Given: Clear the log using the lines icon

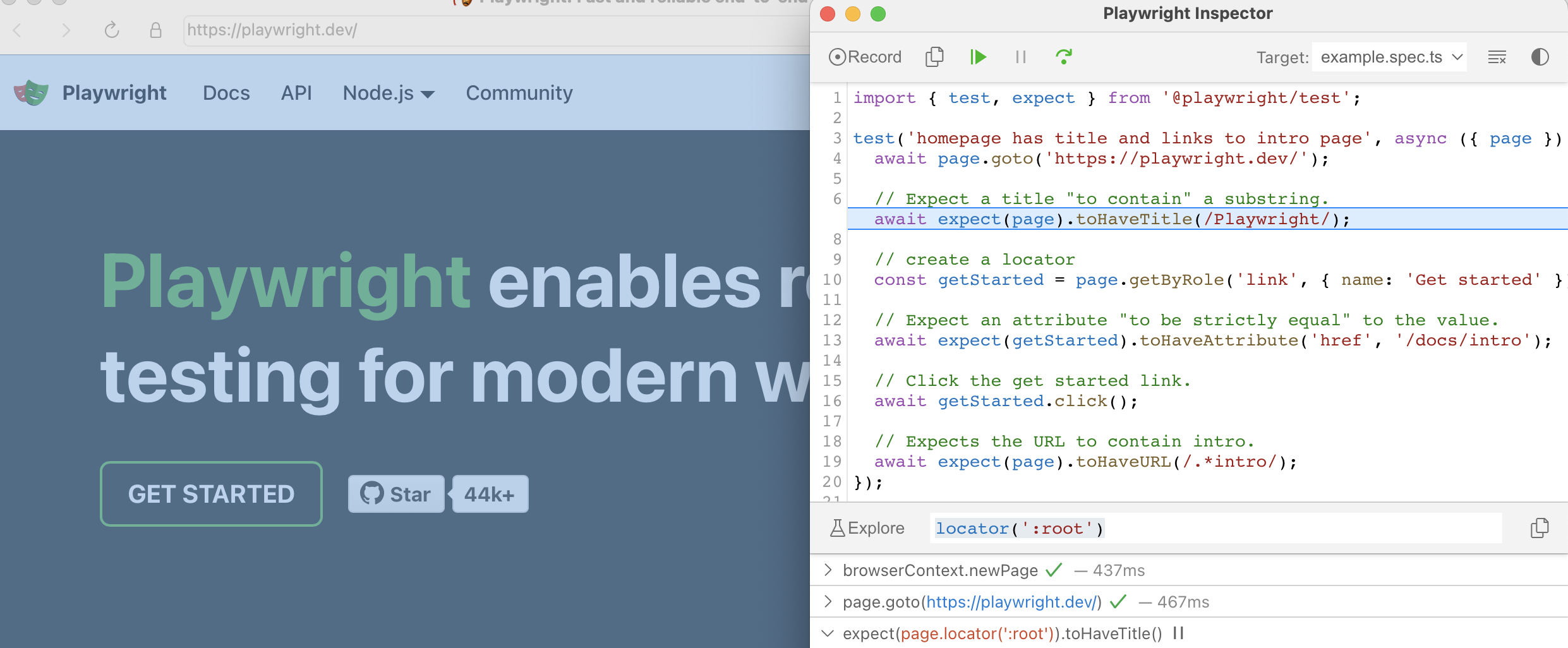Looking at the screenshot, I should 1497,57.
